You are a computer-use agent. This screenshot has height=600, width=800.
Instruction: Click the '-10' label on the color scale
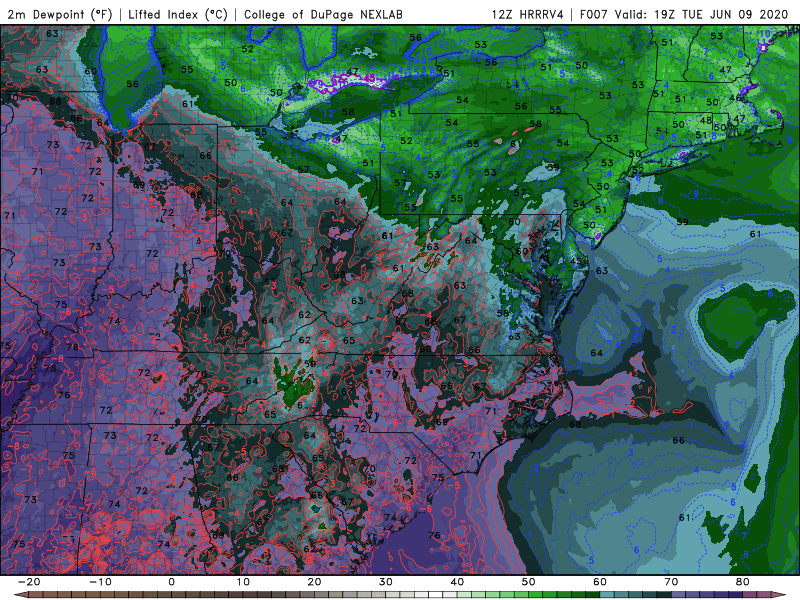coord(100,582)
